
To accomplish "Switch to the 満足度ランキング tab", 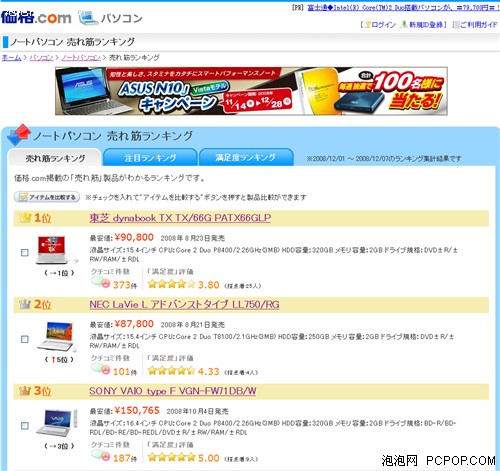I will 246,157.
